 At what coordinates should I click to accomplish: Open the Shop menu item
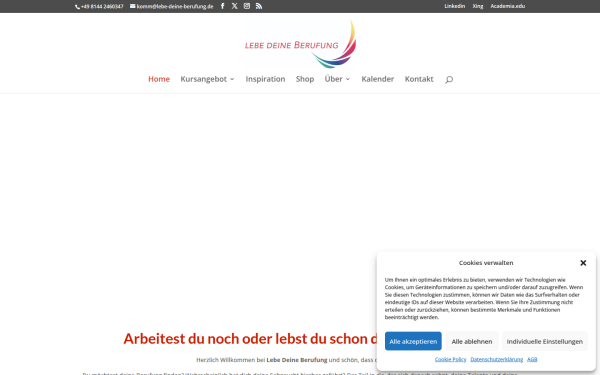pos(305,79)
